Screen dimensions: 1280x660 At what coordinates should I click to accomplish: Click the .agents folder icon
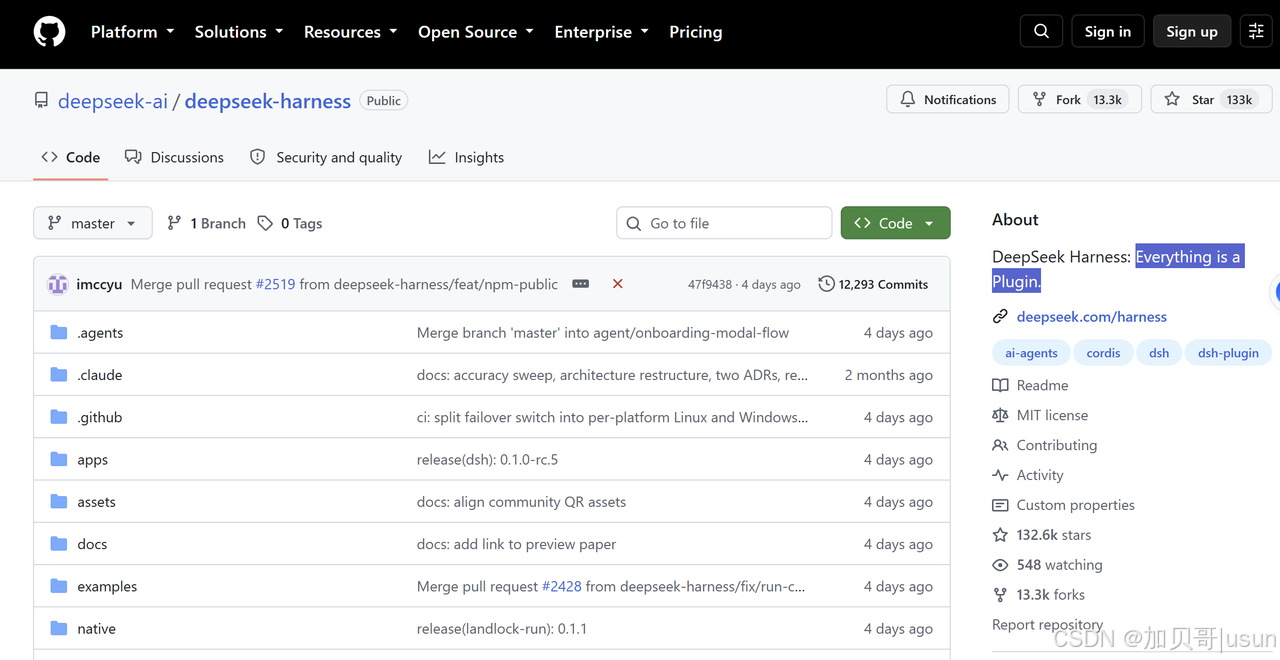click(x=59, y=332)
